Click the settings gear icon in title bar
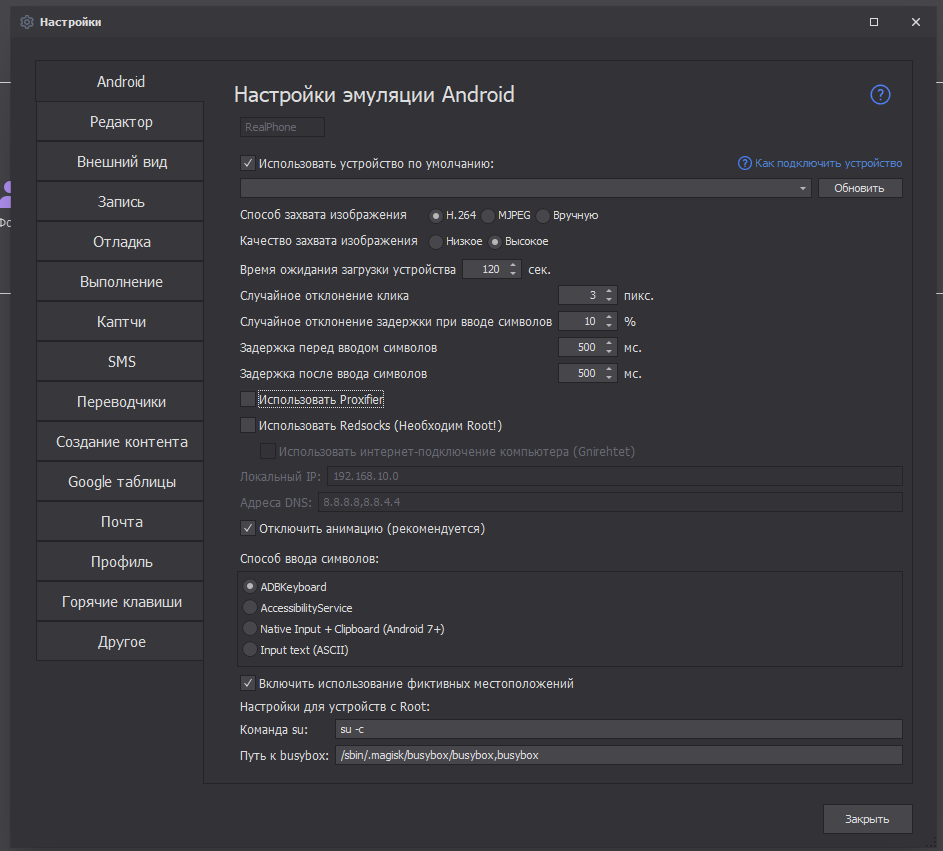The height and width of the screenshot is (851, 943). 26,22
